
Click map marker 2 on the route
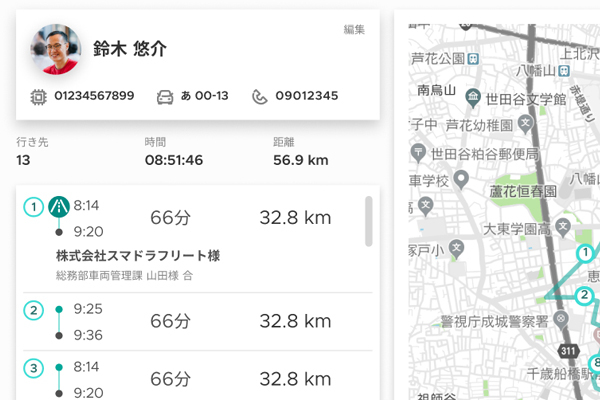coord(584,296)
